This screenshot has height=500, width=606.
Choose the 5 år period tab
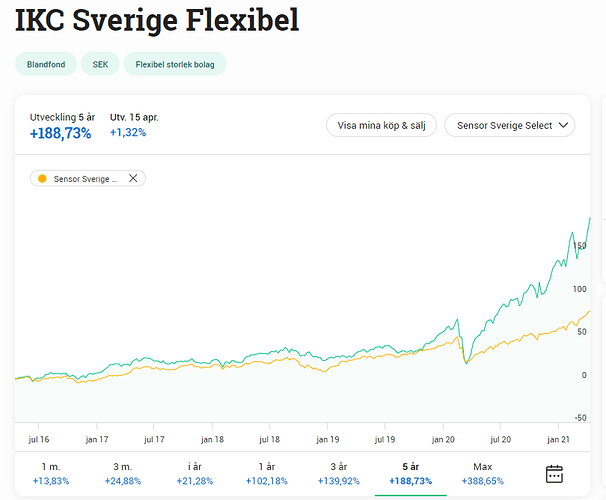(x=410, y=474)
